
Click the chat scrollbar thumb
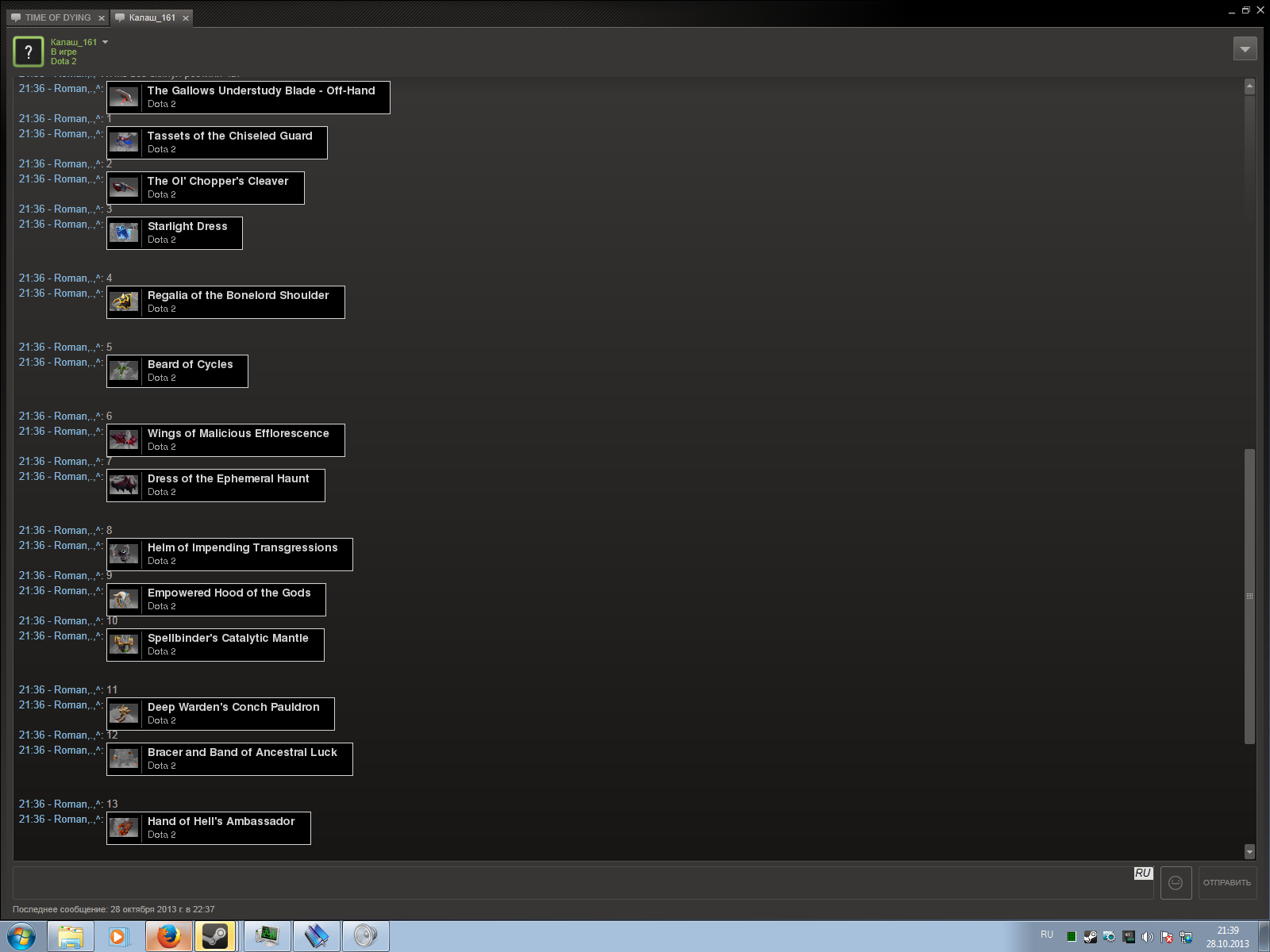(x=1249, y=597)
